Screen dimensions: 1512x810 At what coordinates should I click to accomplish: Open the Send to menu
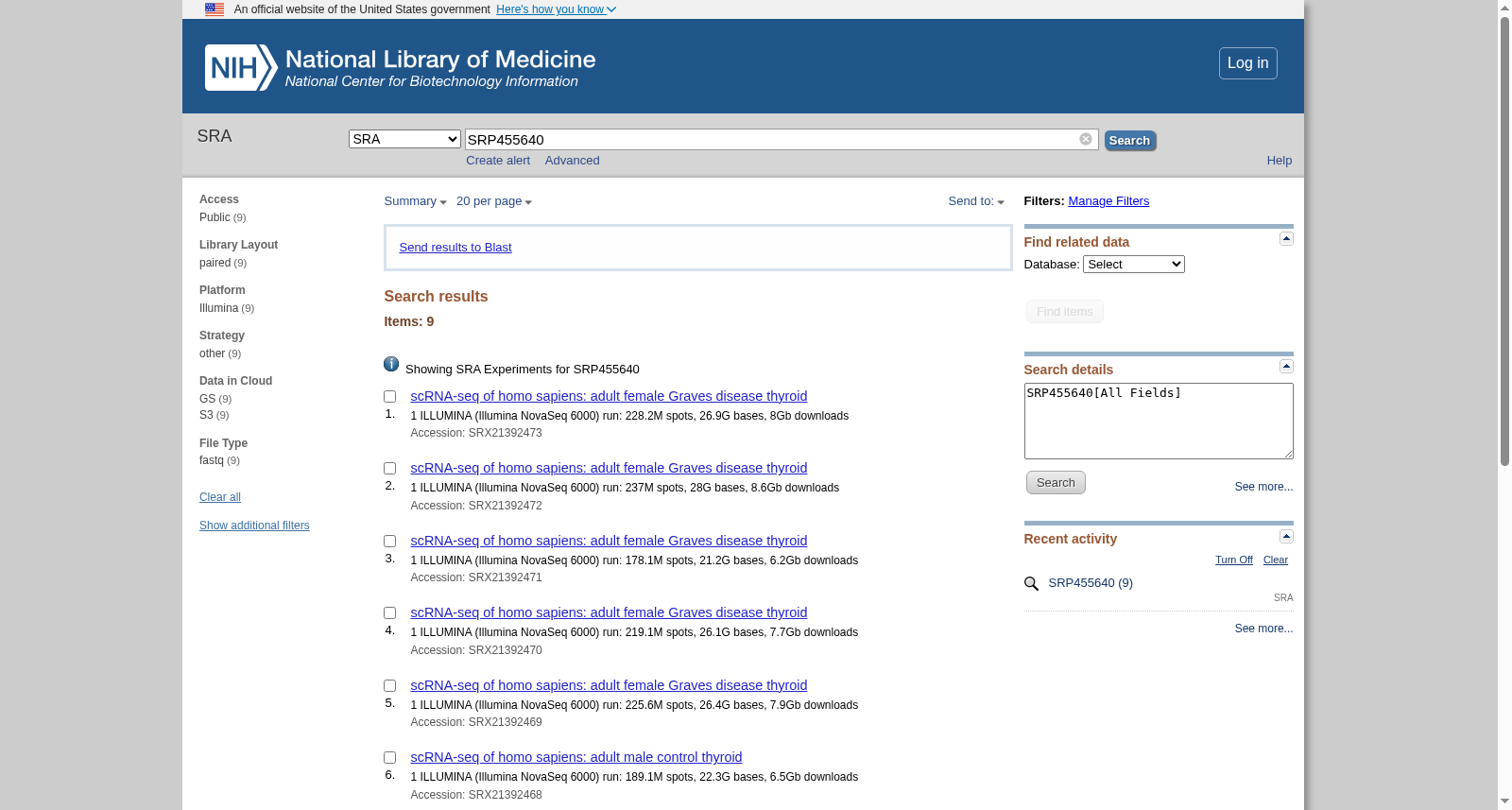click(x=976, y=201)
